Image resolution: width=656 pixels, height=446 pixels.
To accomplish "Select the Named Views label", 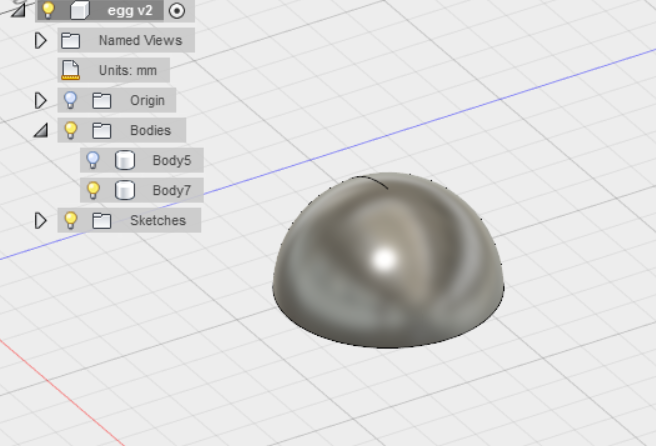I will pyautogui.click(x=141, y=40).
